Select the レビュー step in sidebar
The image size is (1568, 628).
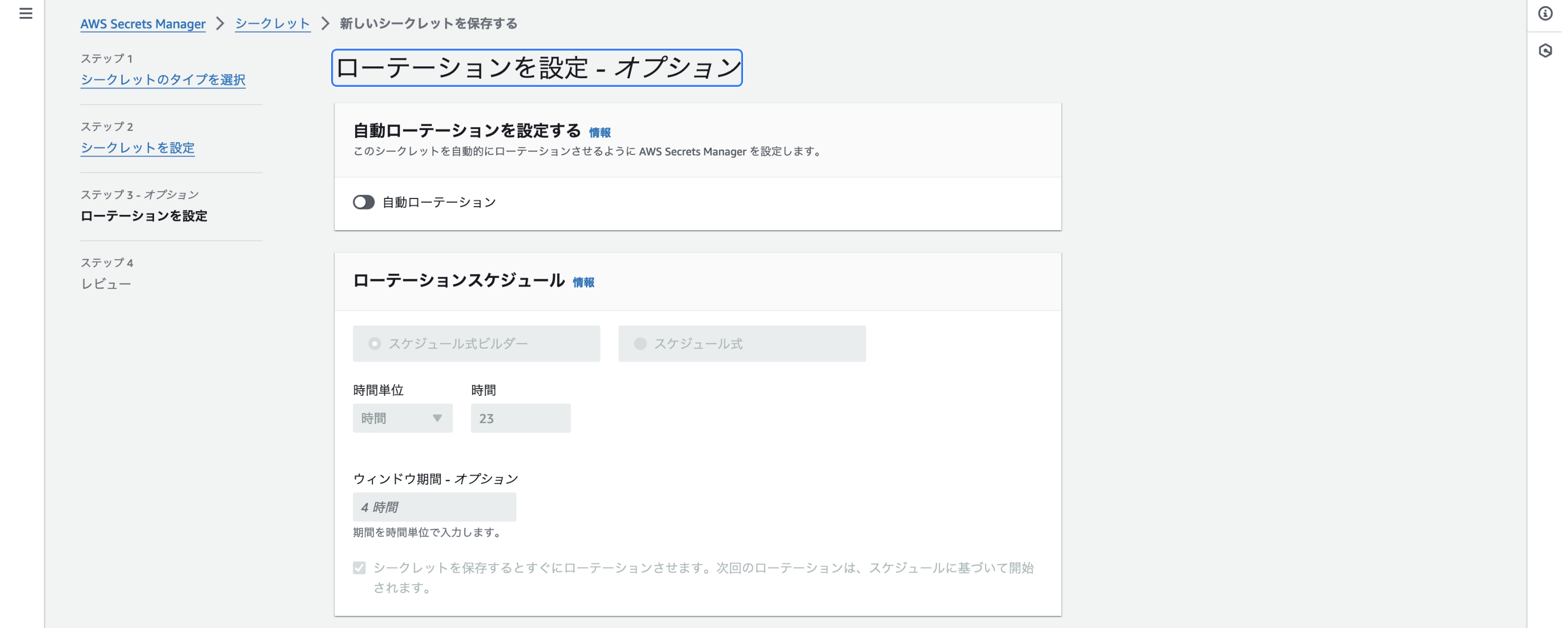pos(106,284)
